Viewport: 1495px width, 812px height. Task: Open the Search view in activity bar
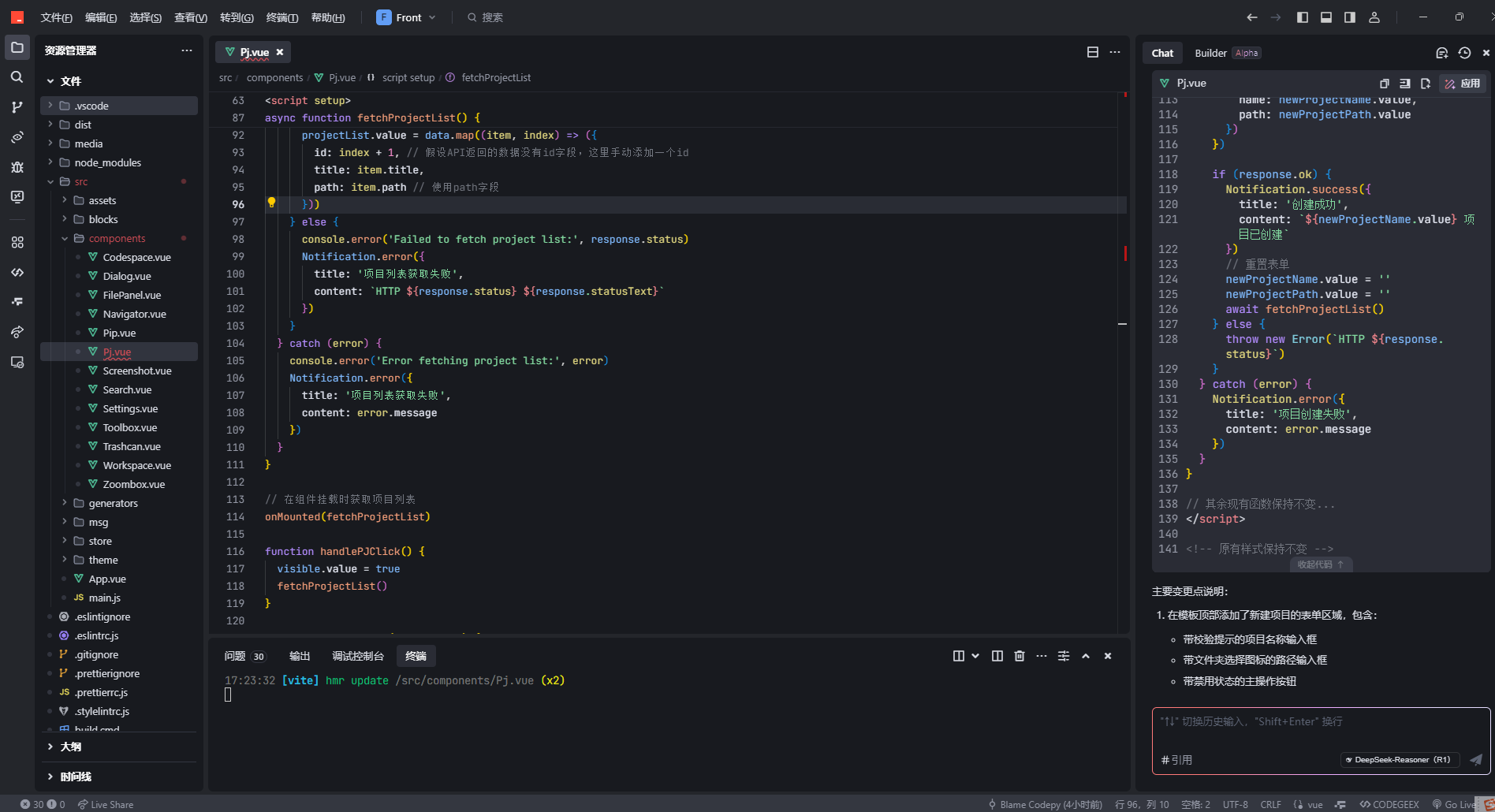coord(17,77)
